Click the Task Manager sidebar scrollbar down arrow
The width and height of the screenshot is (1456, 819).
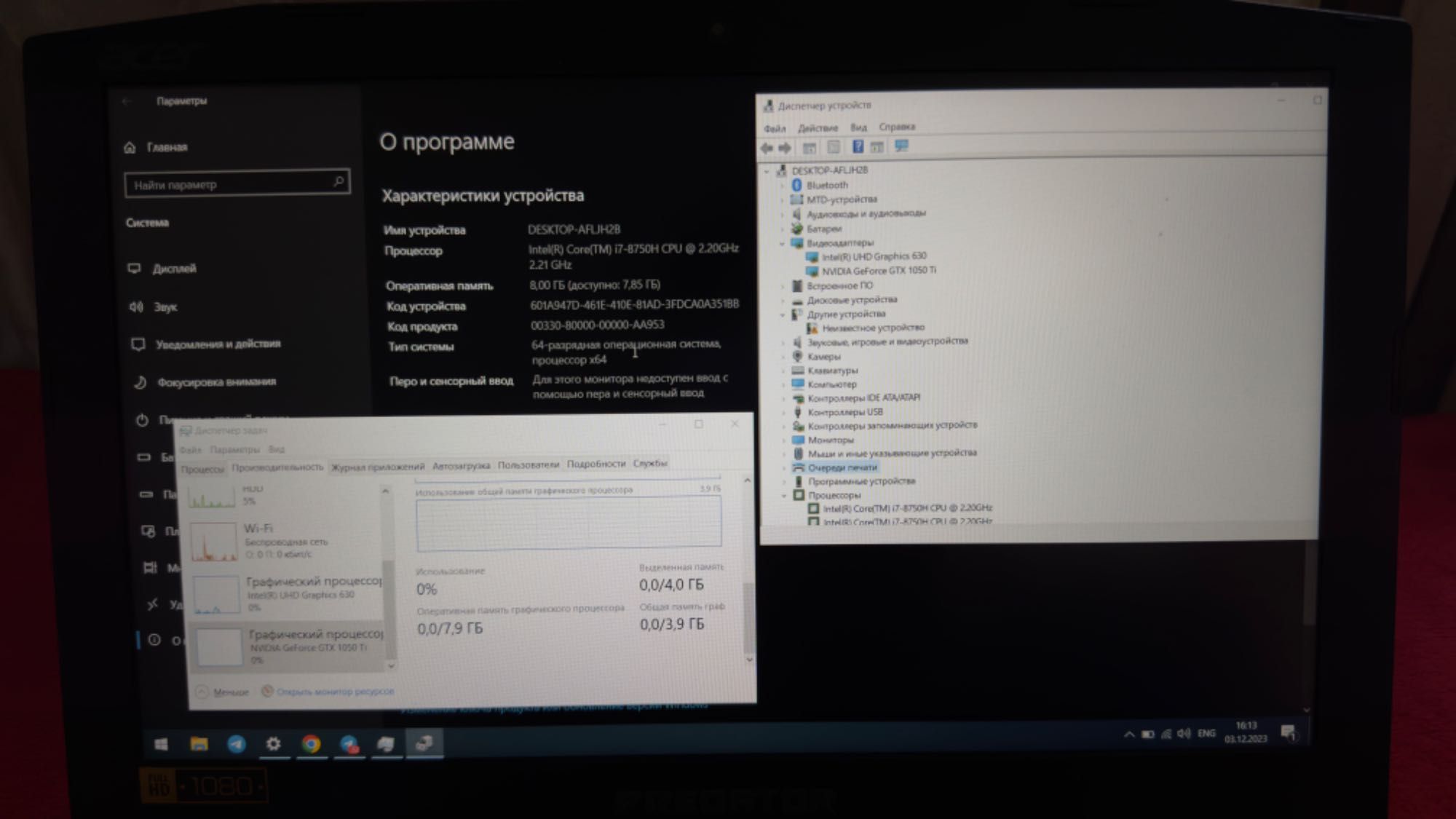point(391,665)
